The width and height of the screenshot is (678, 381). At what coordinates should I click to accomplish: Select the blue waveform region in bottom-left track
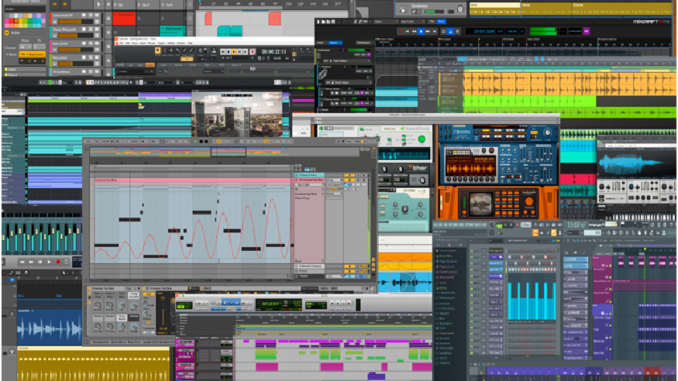tap(49, 327)
